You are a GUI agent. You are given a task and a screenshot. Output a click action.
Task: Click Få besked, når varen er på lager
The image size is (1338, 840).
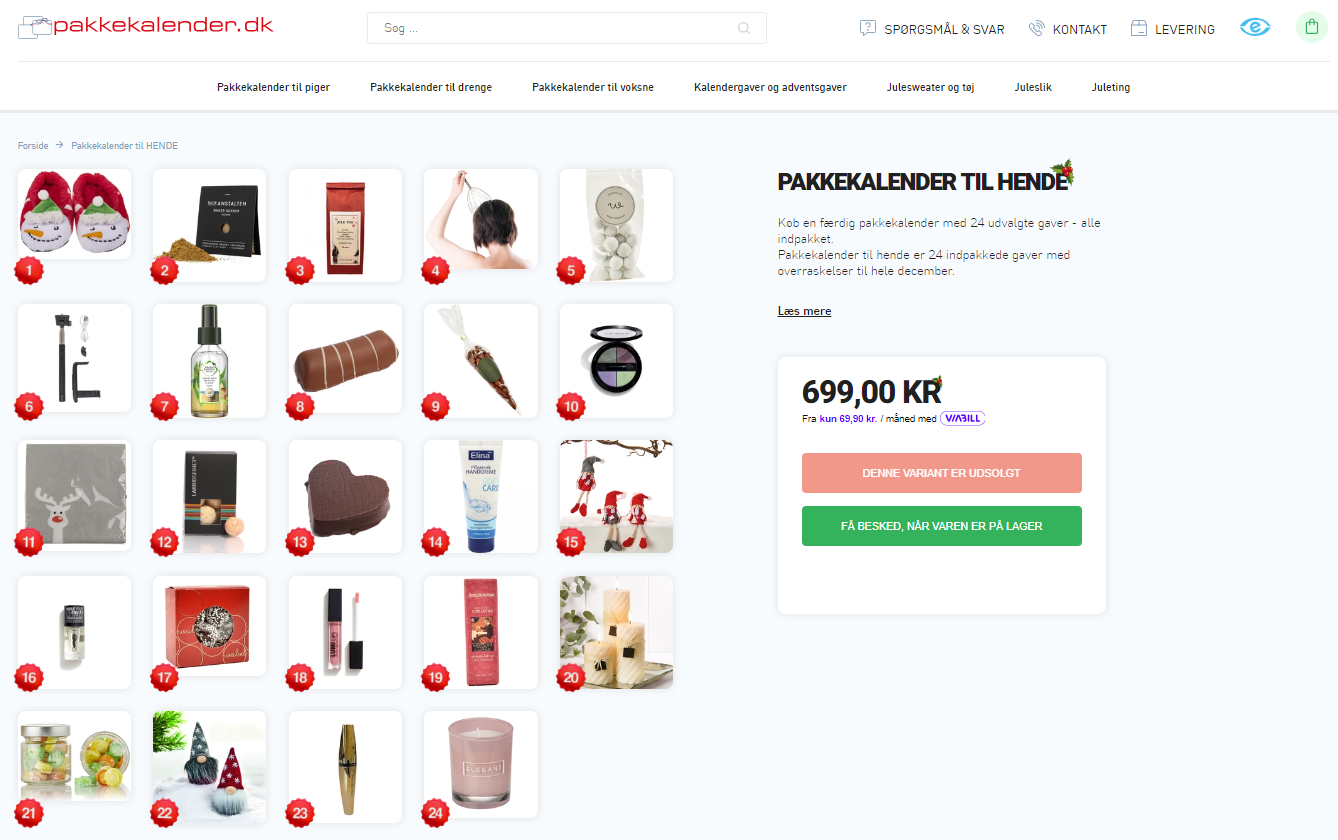coord(942,526)
